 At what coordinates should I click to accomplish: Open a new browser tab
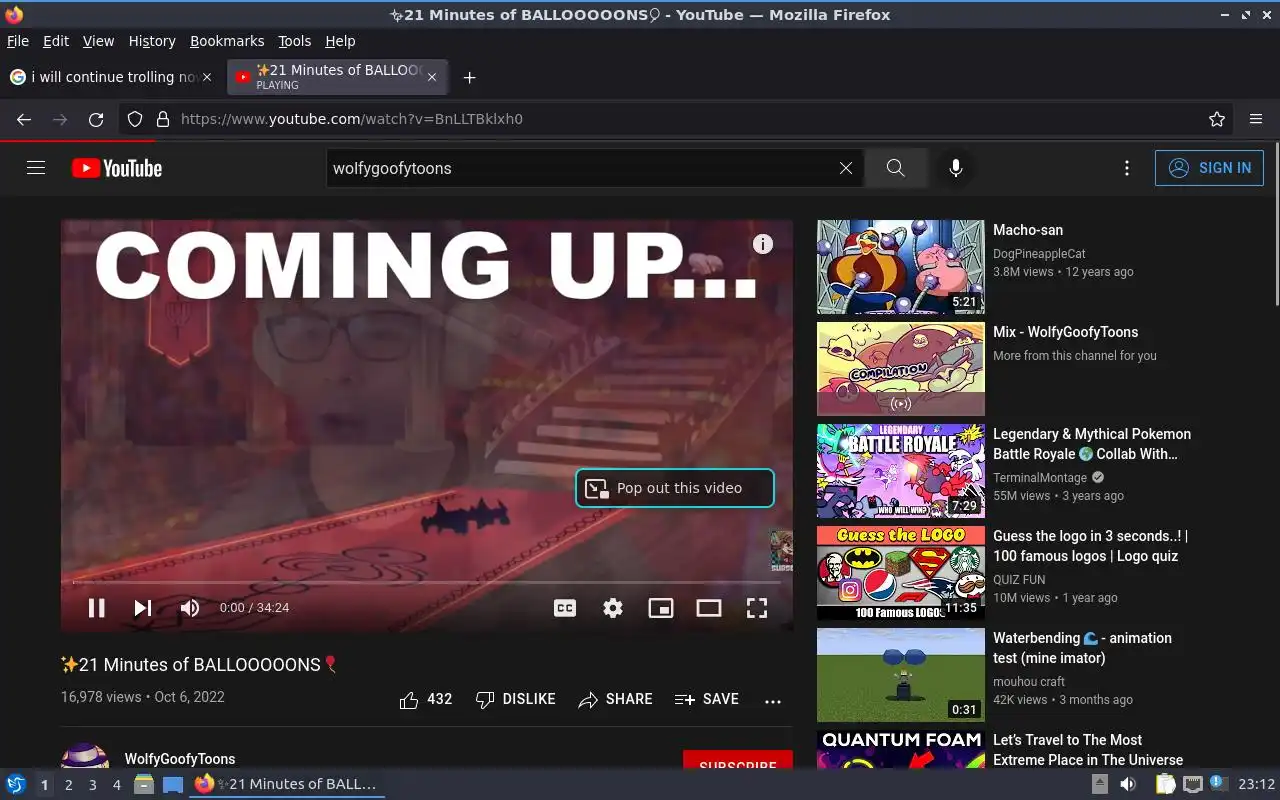point(469,77)
